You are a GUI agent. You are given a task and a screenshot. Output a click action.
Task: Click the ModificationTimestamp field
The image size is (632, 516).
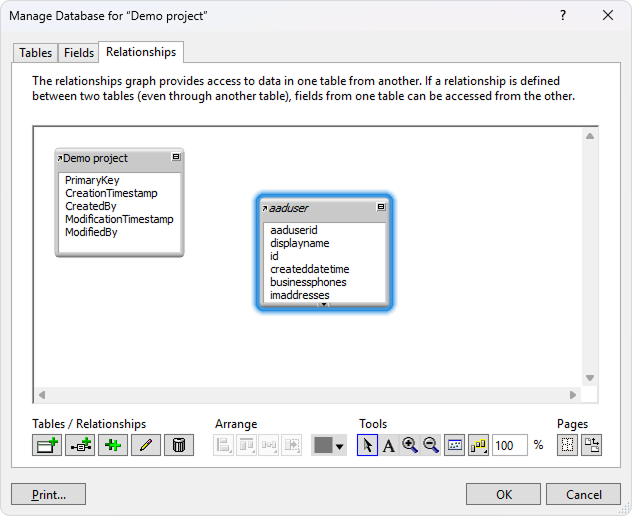(119, 219)
